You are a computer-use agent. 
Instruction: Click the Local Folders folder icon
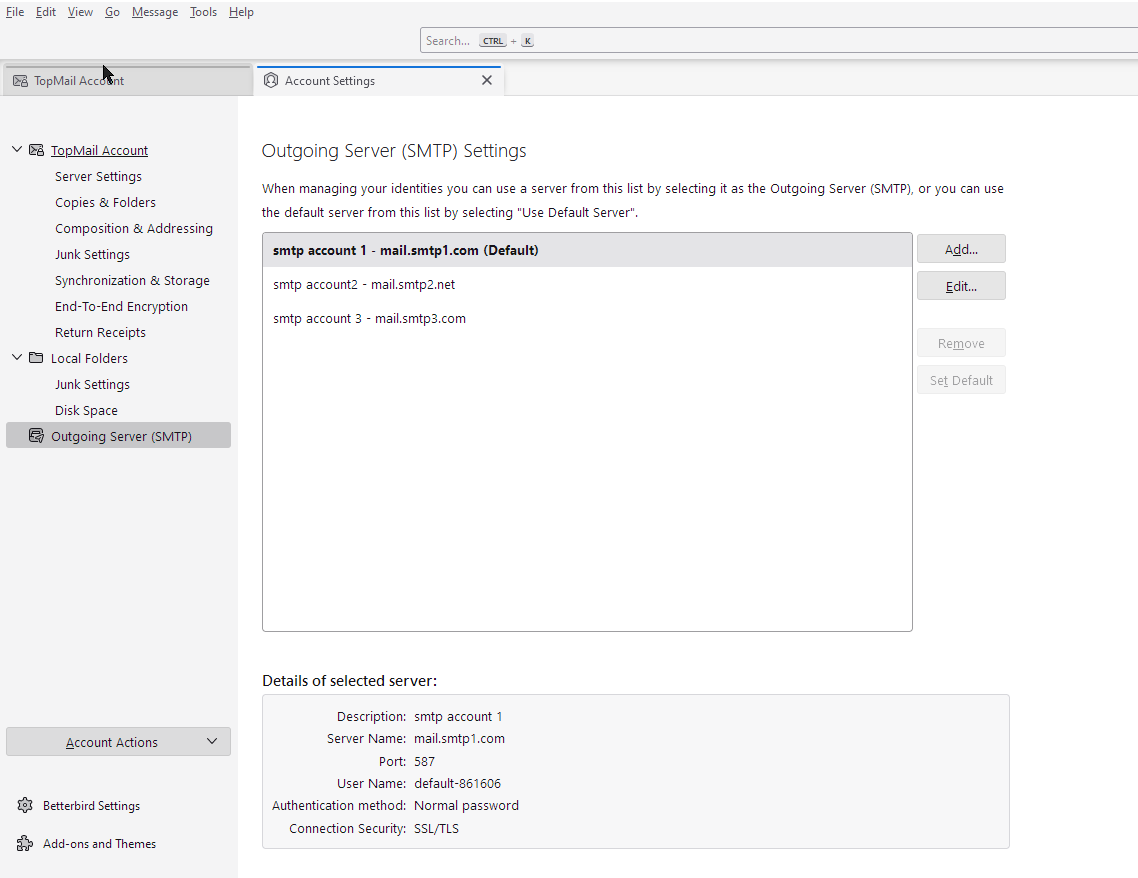36,358
